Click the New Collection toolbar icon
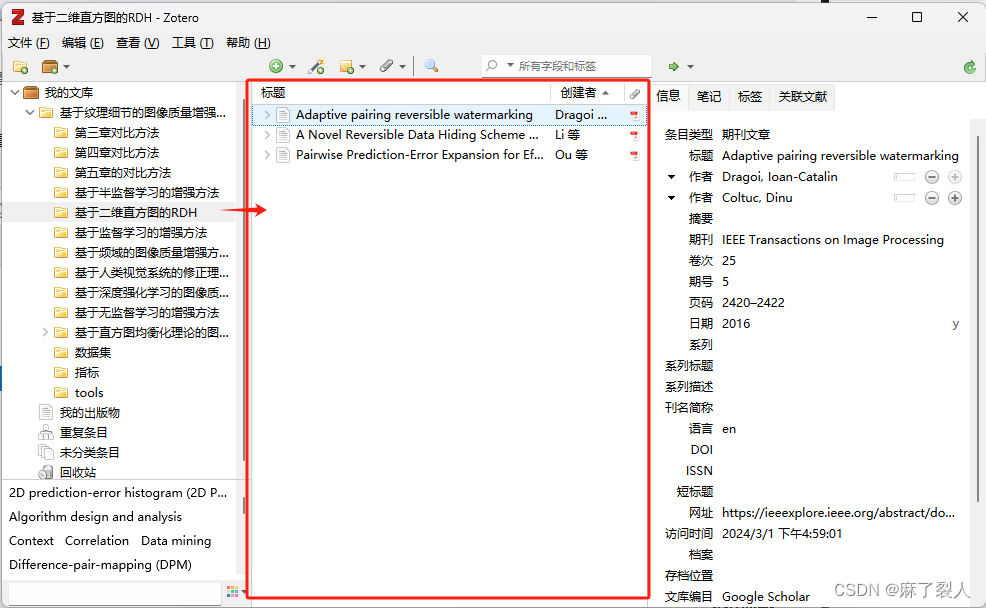The width and height of the screenshot is (986, 608). click(20, 66)
